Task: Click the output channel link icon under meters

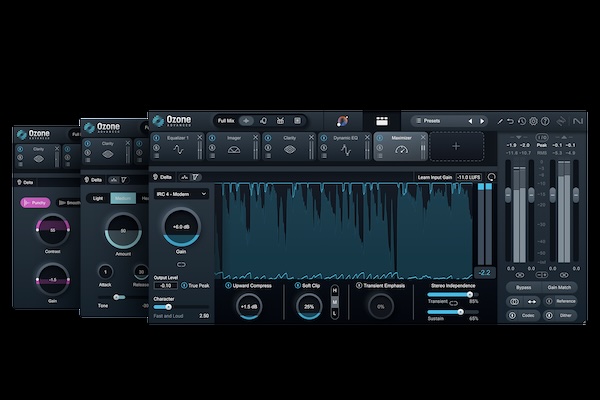Action: point(564,275)
